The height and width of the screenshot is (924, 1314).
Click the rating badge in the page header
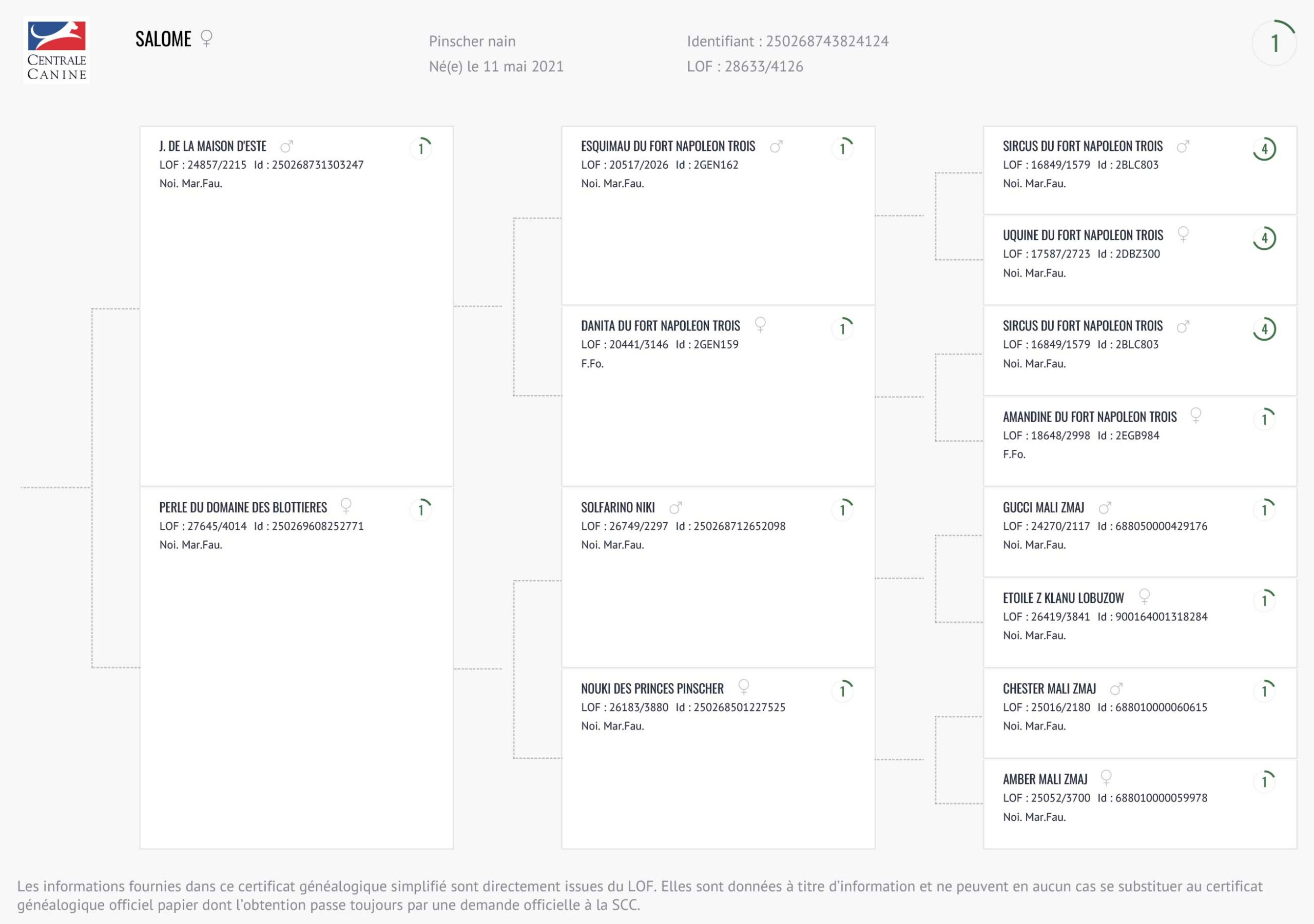(1274, 44)
